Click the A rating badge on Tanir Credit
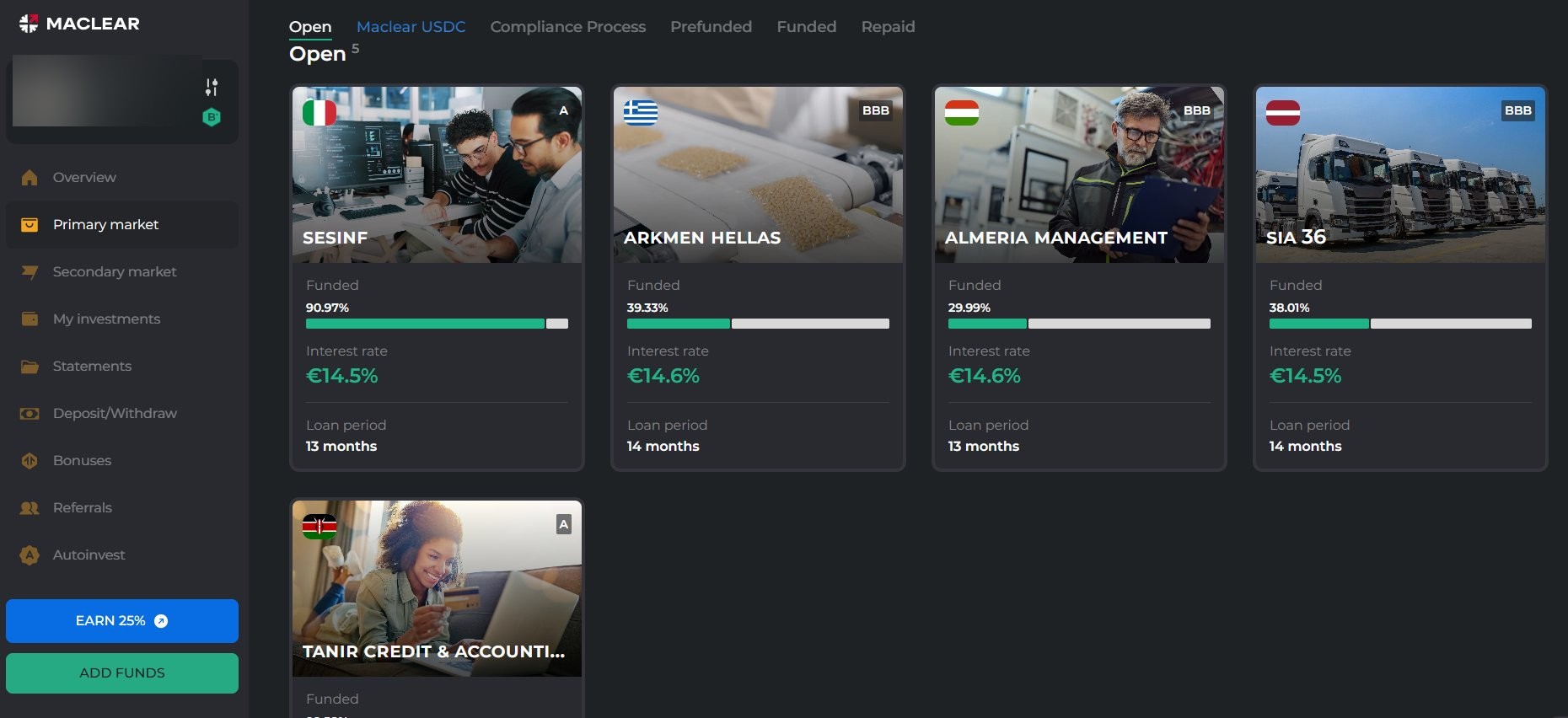Viewport: 1568px width, 718px height. click(564, 524)
